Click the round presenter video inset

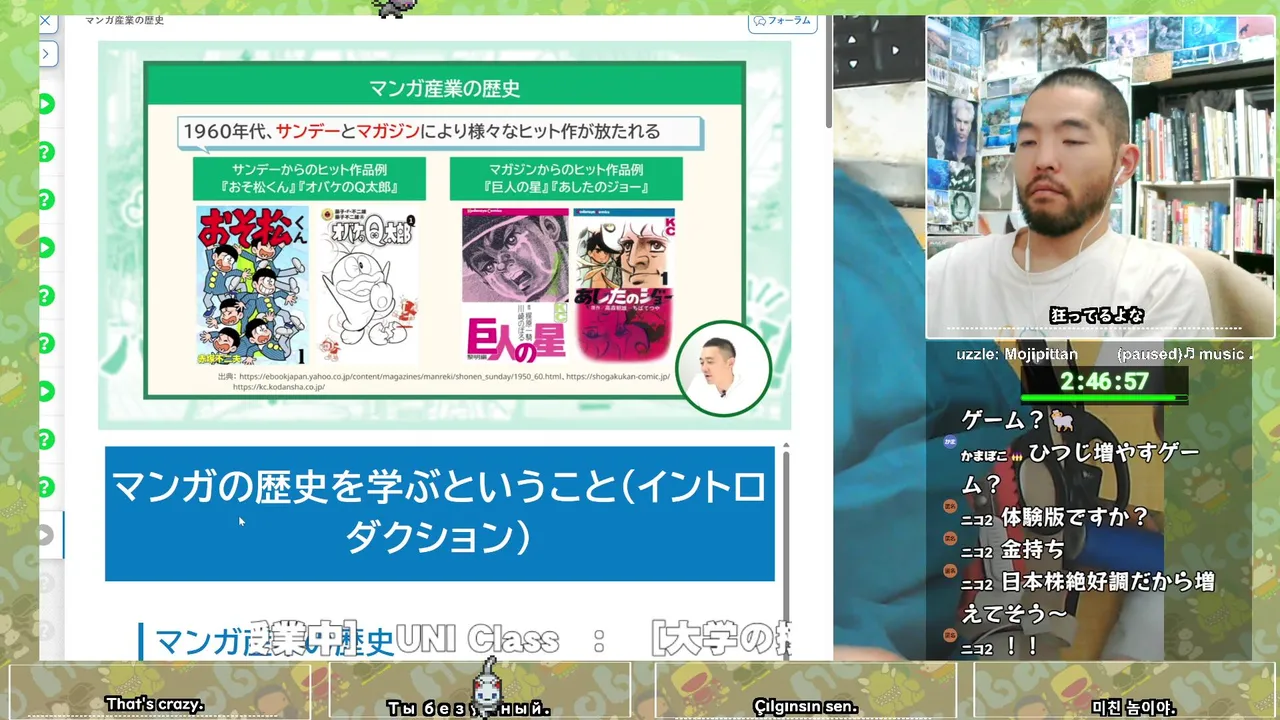pos(723,368)
